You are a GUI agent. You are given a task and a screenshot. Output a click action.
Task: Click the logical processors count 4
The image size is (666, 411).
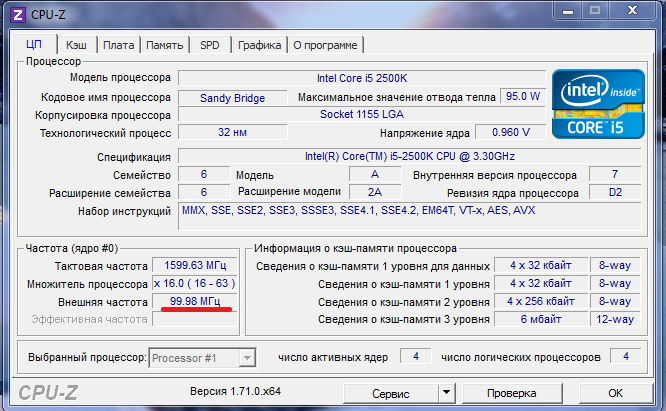(625, 356)
